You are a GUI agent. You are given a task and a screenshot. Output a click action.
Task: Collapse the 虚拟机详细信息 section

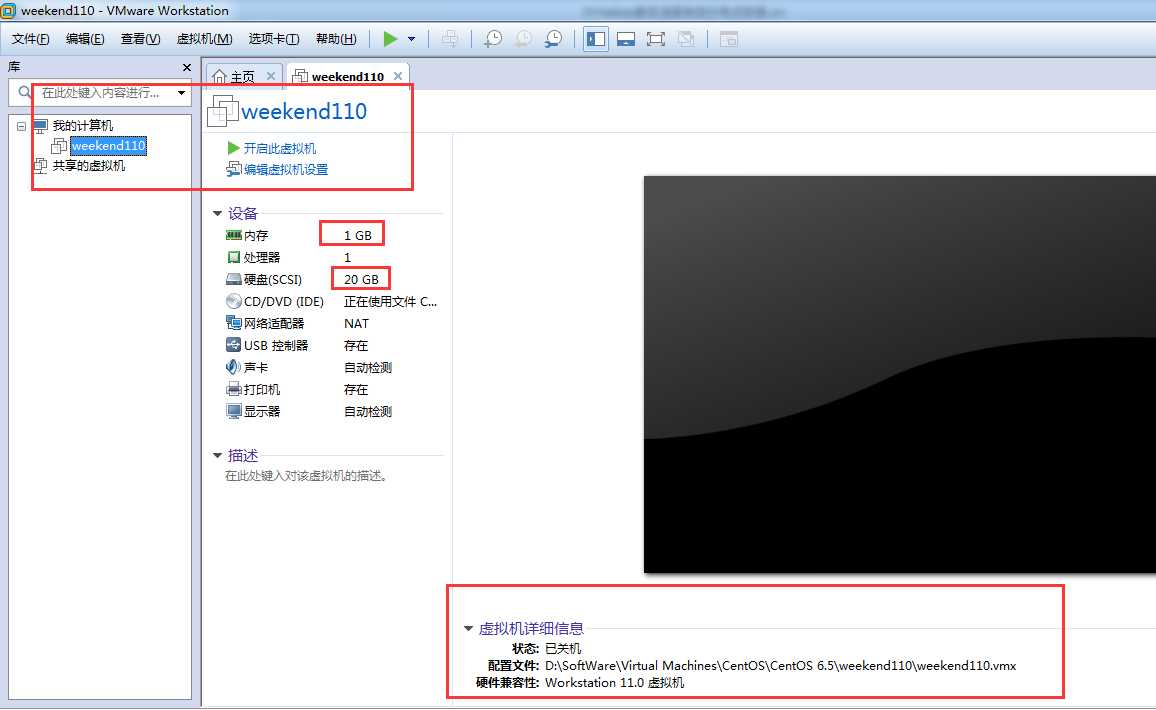click(x=468, y=629)
